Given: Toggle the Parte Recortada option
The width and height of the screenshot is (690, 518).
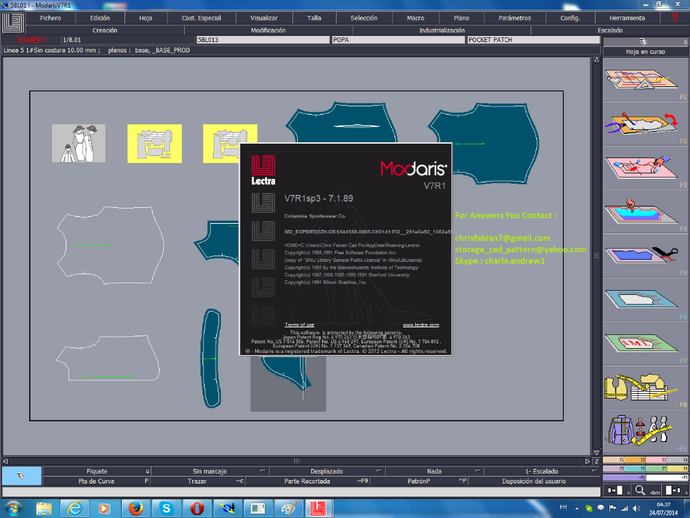Looking at the screenshot, I should 307,481.
